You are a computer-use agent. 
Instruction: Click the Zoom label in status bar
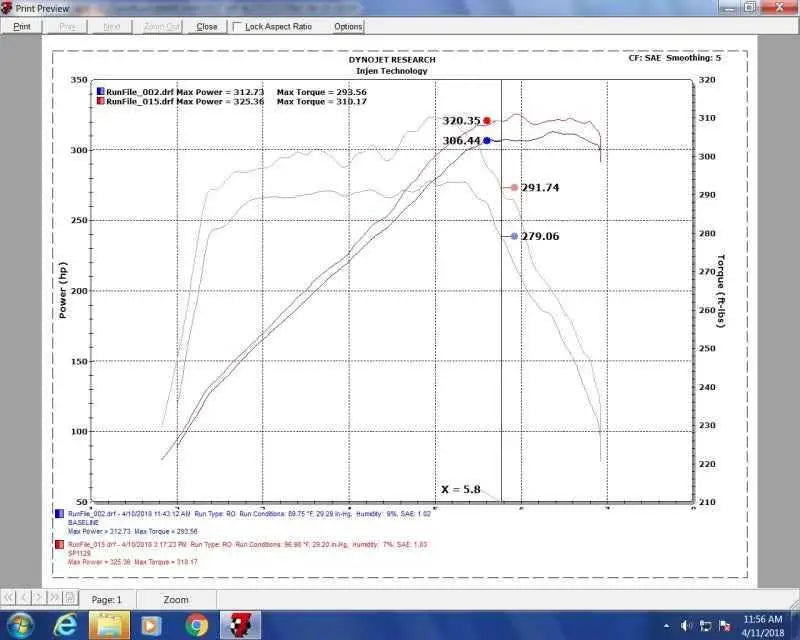coord(176,600)
